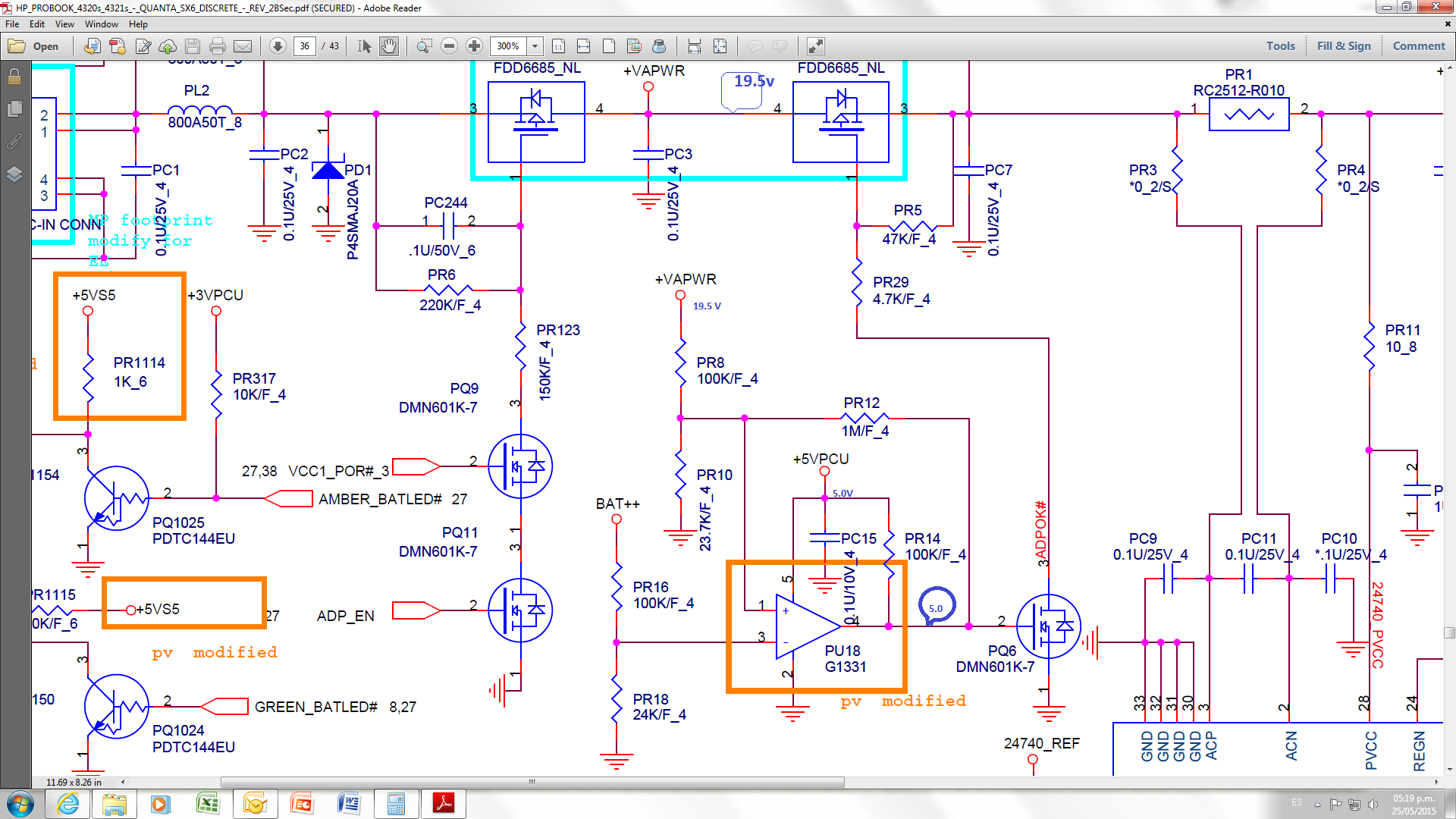The height and width of the screenshot is (819, 1456).
Task: Choose the text selection cursor tool
Action: 364,46
